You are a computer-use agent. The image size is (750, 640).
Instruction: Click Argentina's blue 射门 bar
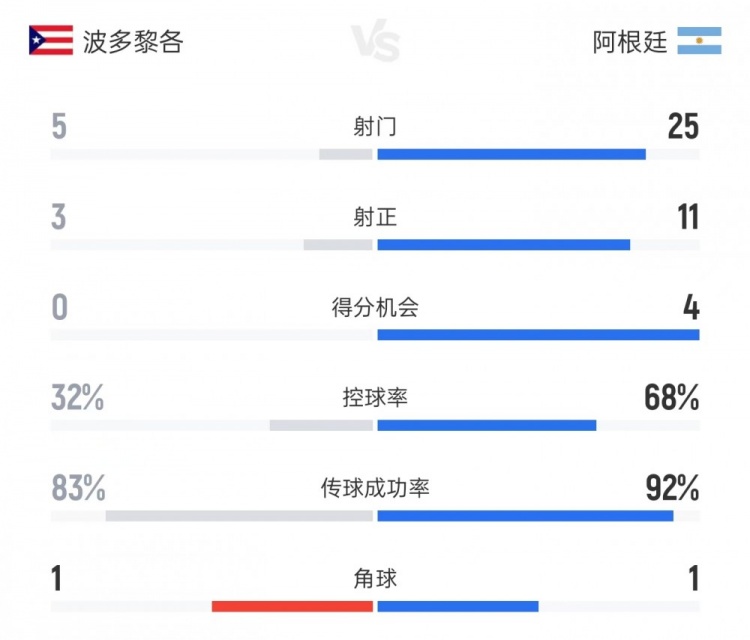tap(511, 154)
